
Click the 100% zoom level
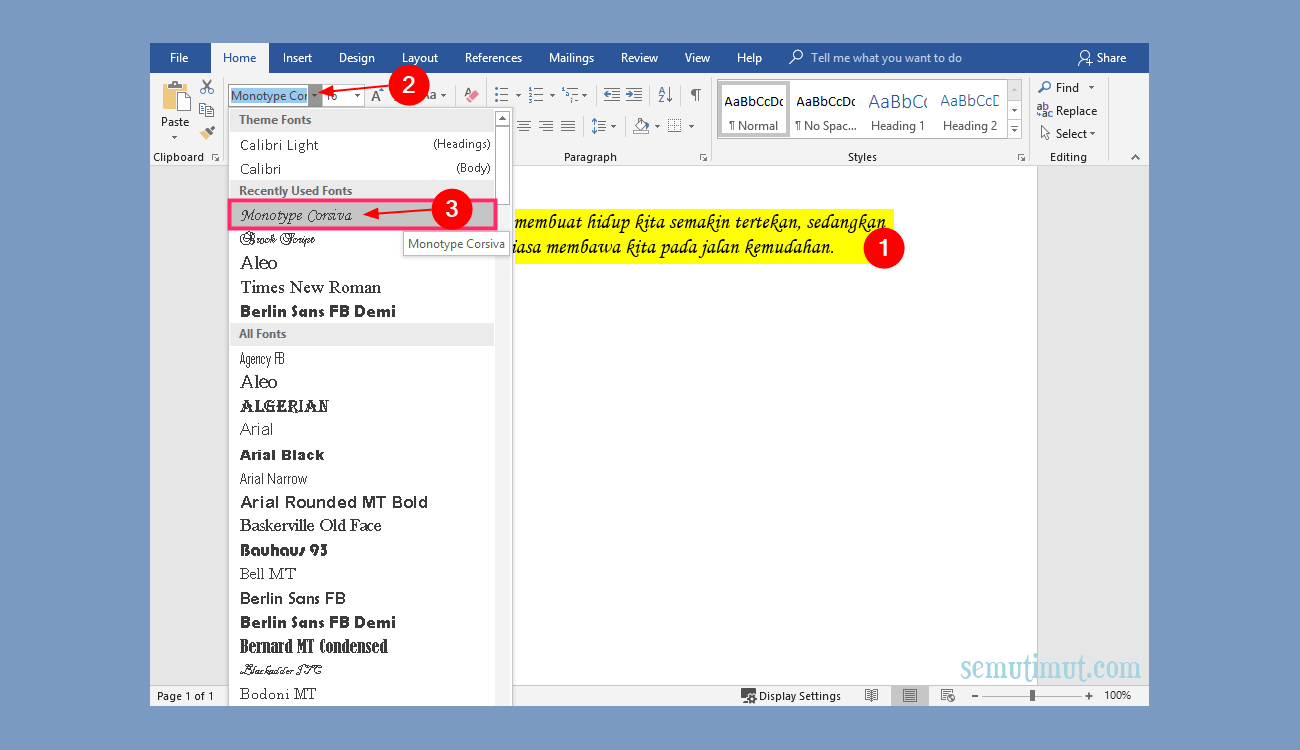[x=1118, y=696]
